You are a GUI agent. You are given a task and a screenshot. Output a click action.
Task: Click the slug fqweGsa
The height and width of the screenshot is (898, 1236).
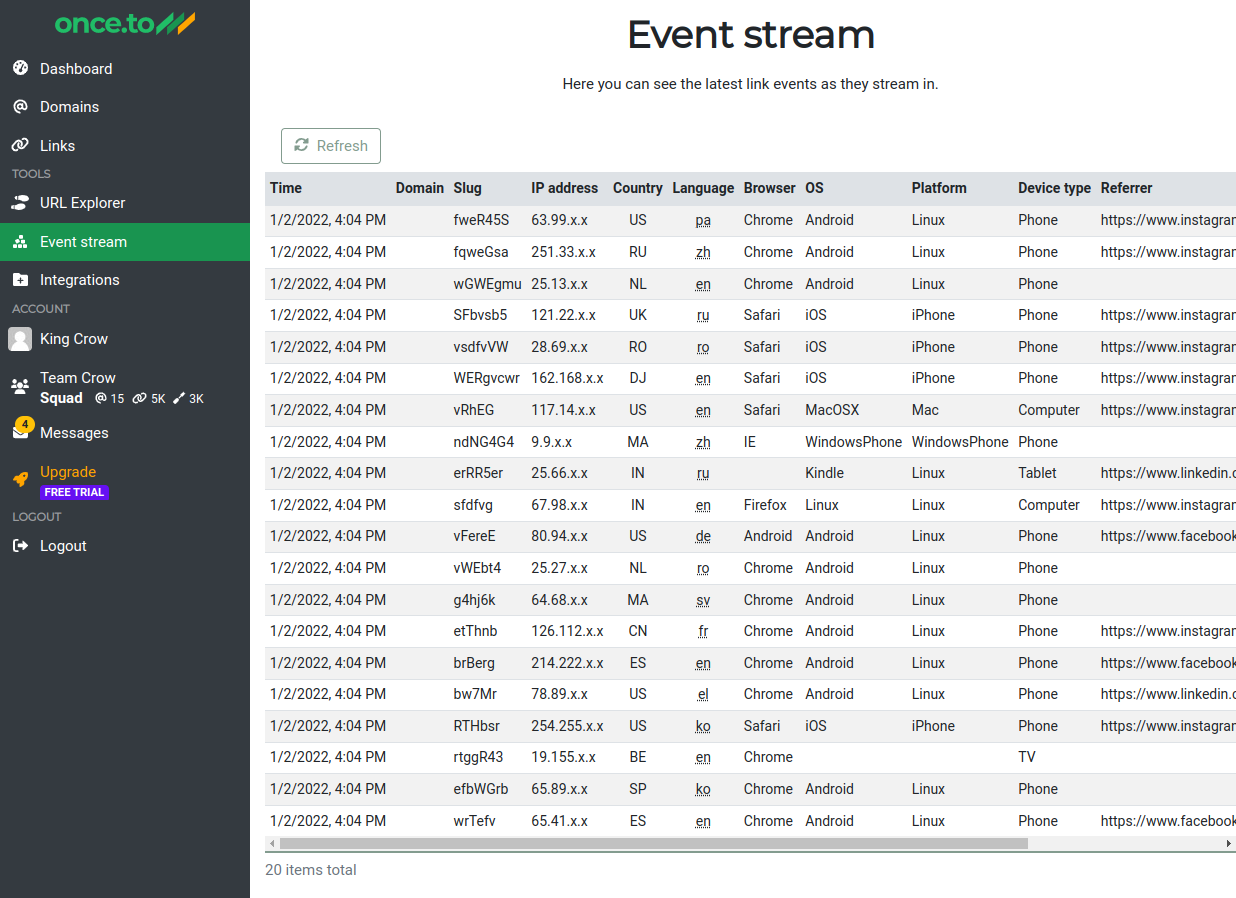[481, 252]
